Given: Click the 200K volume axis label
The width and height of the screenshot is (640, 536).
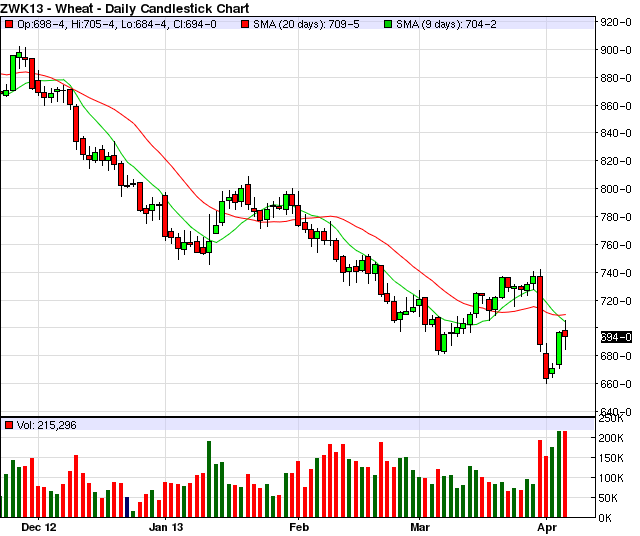Looking at the screenshot, I should [611, 438].
